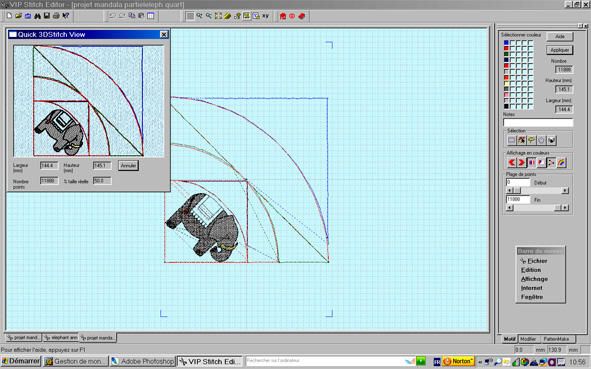591x369 pixels.
Task: Click the Début range slider right arrow
Action: 565,191
